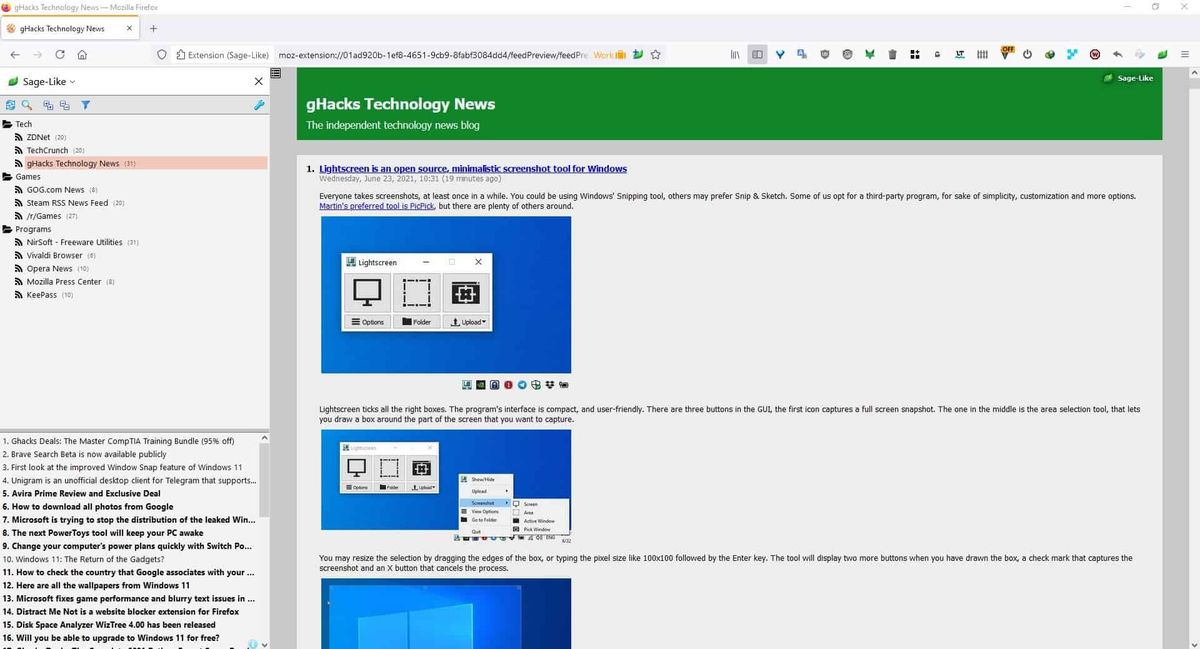Open the GOG.com News feed
This screenshot has width=1200, height=649.
point(56,189)
